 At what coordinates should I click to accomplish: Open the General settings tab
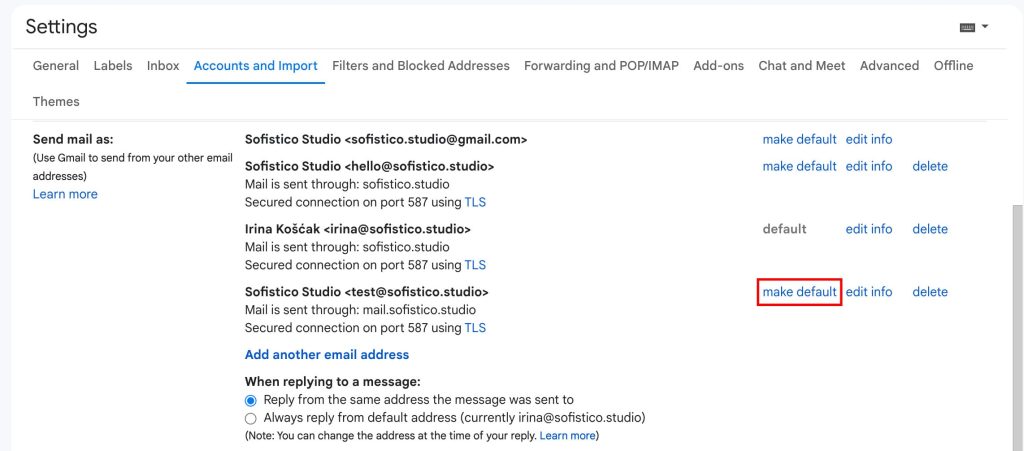click(56, 66)
